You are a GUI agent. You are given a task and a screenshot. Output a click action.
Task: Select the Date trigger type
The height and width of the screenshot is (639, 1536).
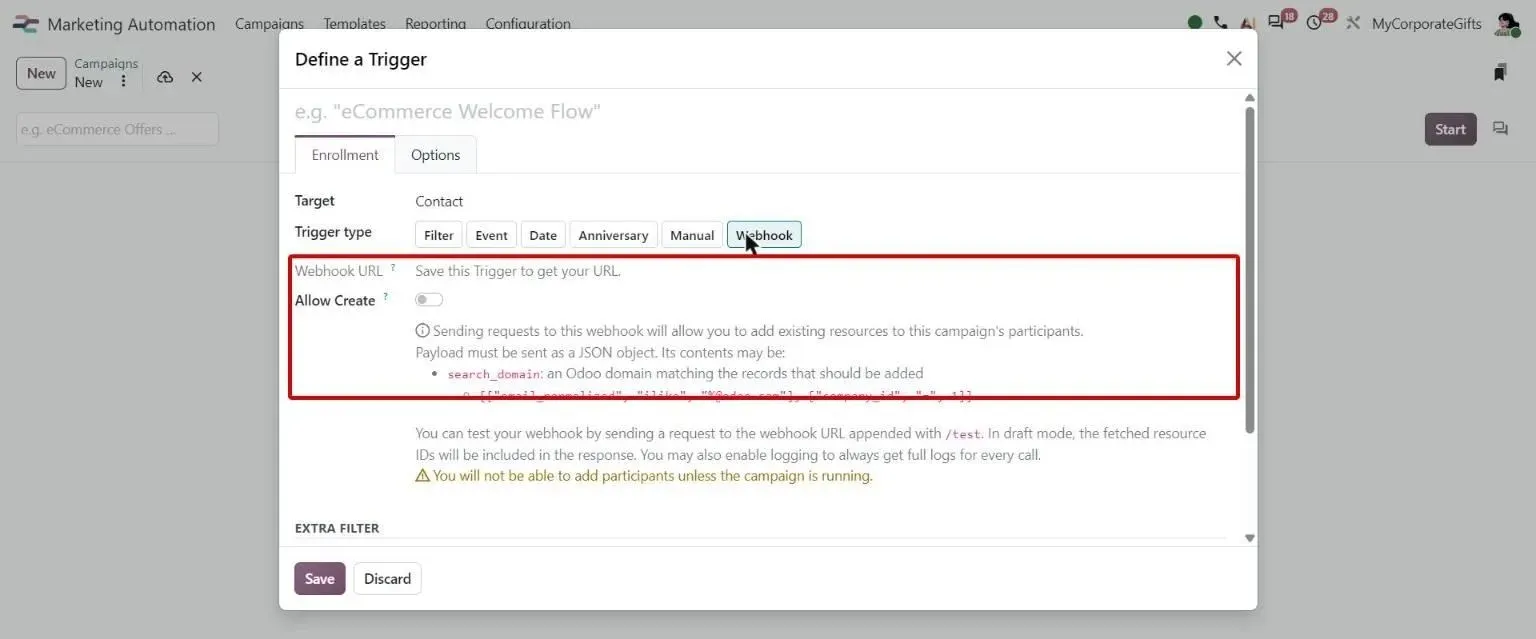(543, 235)
